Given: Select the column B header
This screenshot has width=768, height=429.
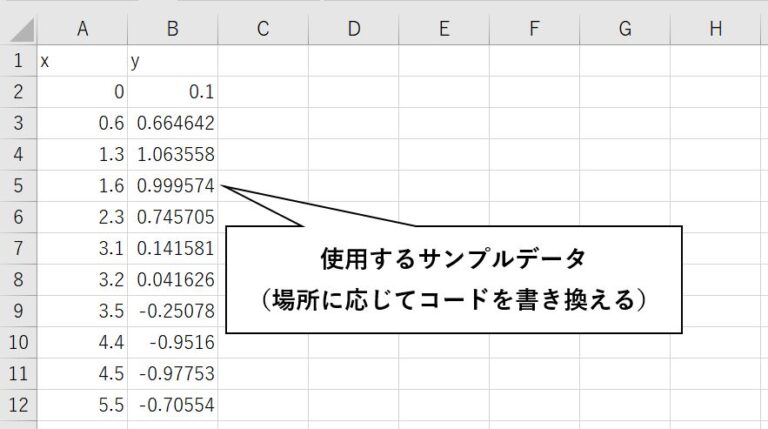Looking at the screenshot, I should point(172,29).
